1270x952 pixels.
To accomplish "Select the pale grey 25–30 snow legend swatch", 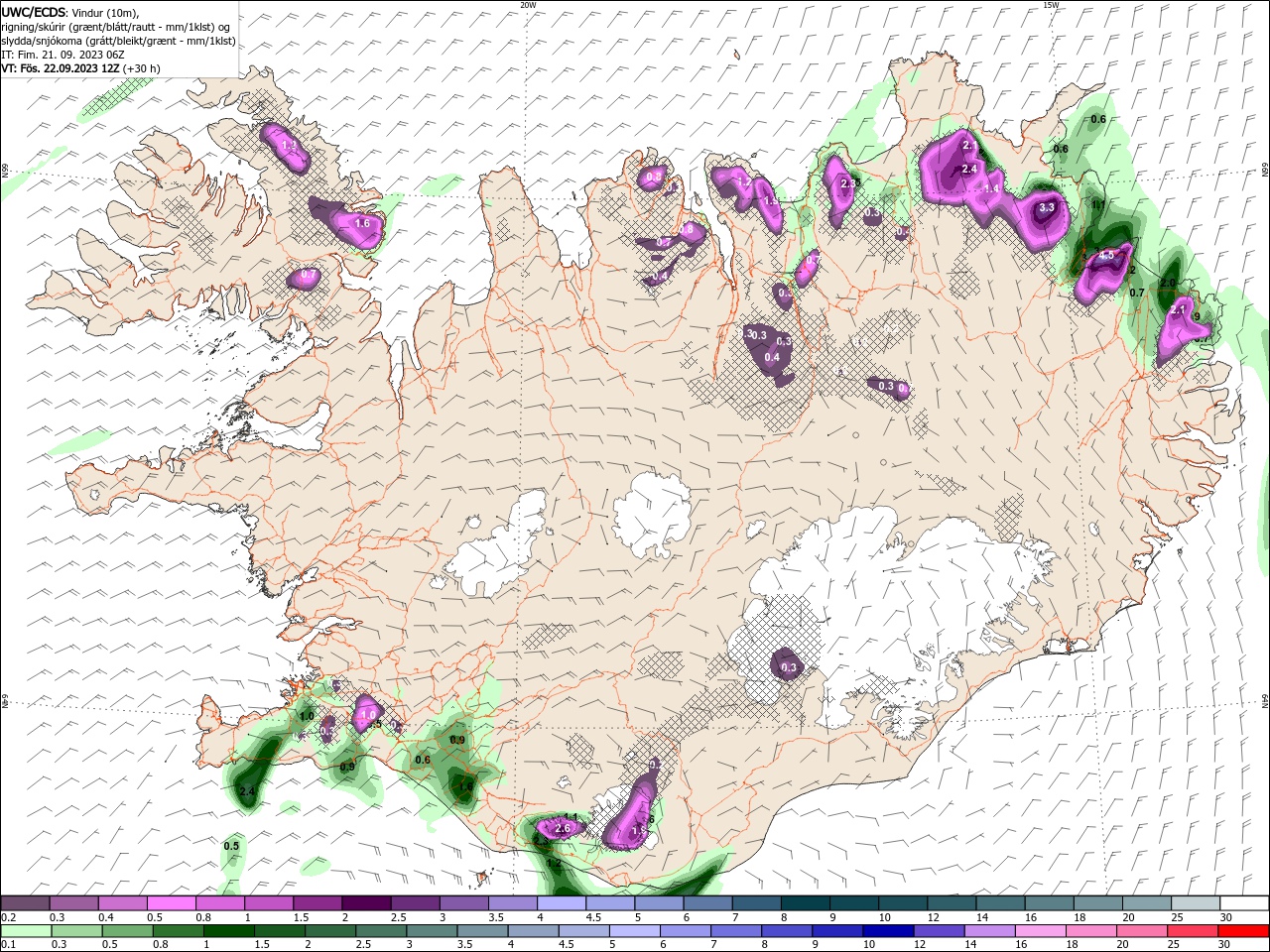I will pyautogui.click(x=1197, y=903).
